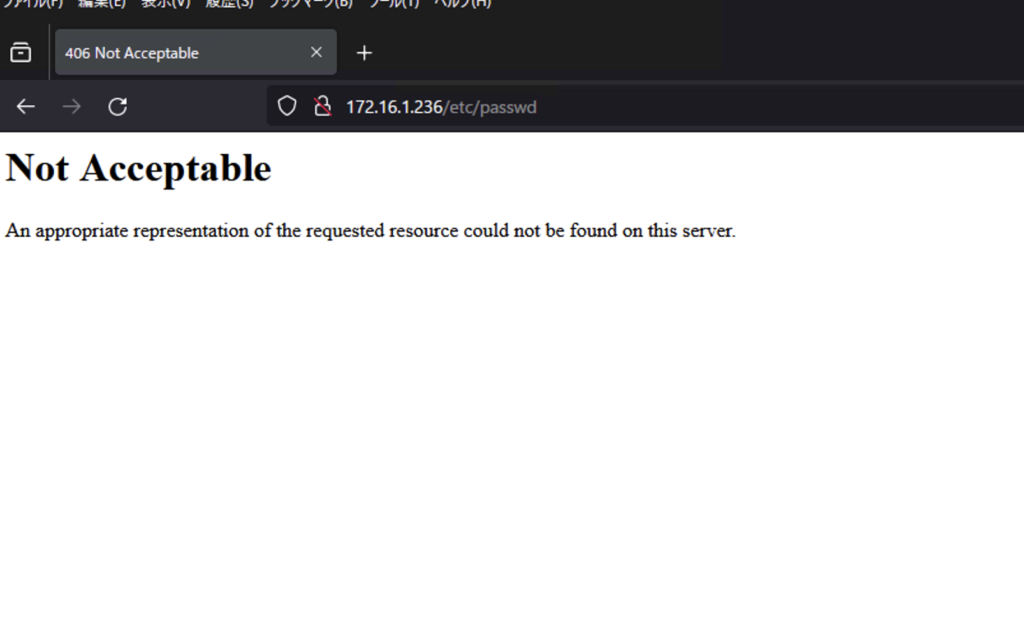Click the "Not Acceptable" page heading
Viewport: 1024px width, 630px height.
point(138,168)
